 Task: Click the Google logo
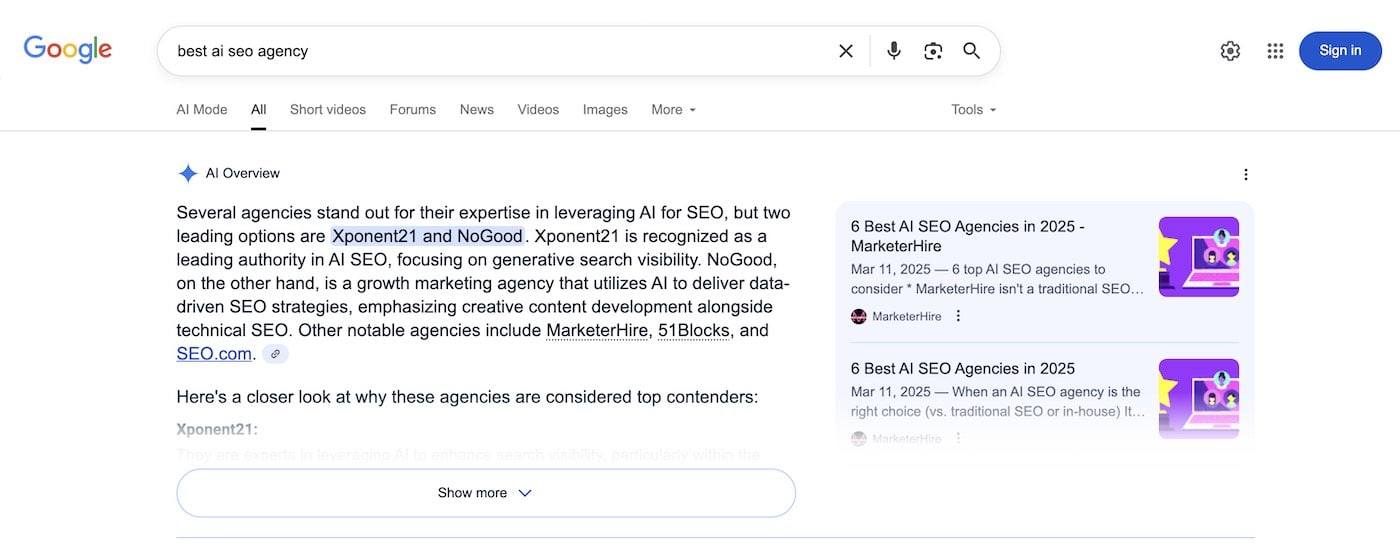click(68, 49)
